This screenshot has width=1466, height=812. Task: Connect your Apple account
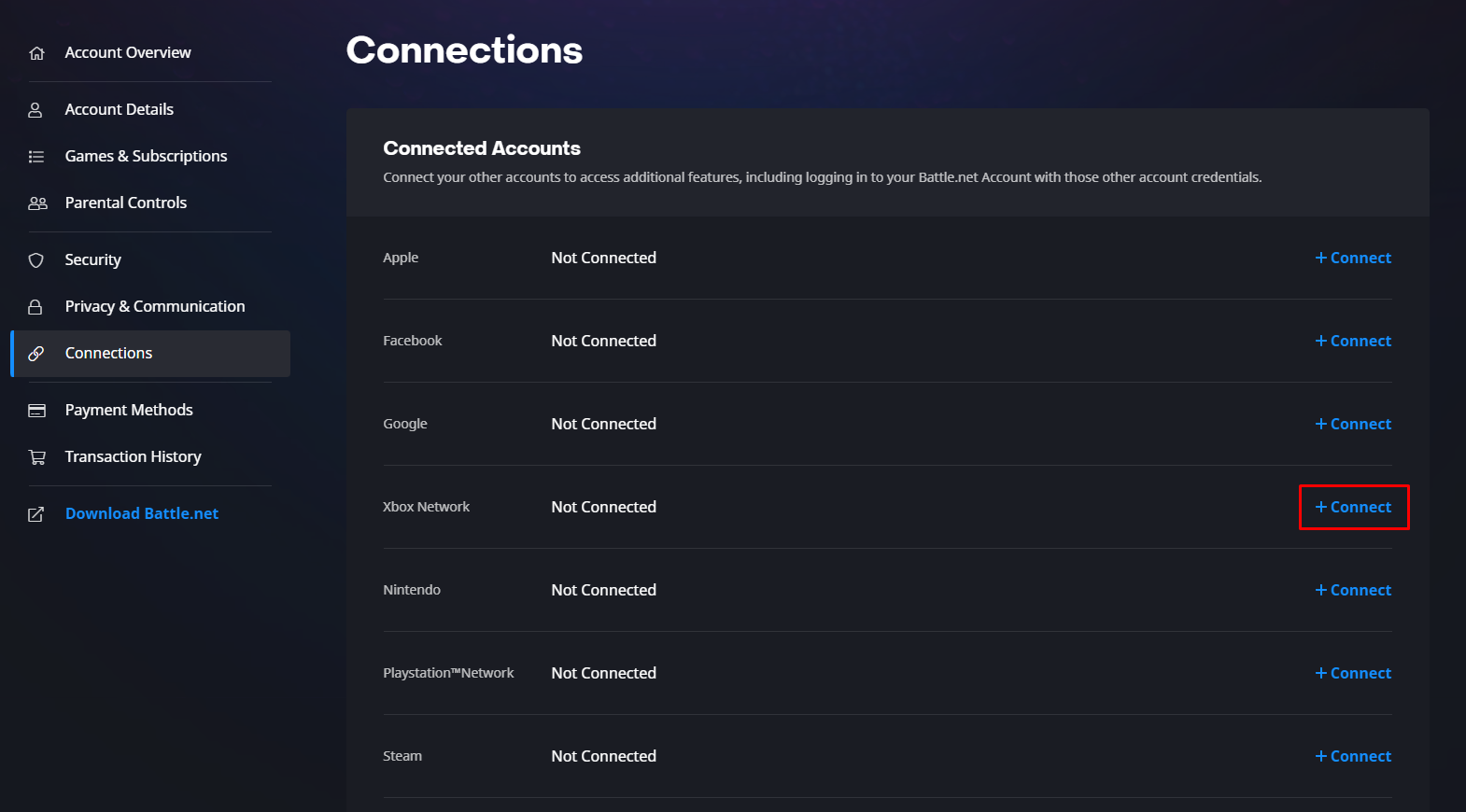[1353, 259]
